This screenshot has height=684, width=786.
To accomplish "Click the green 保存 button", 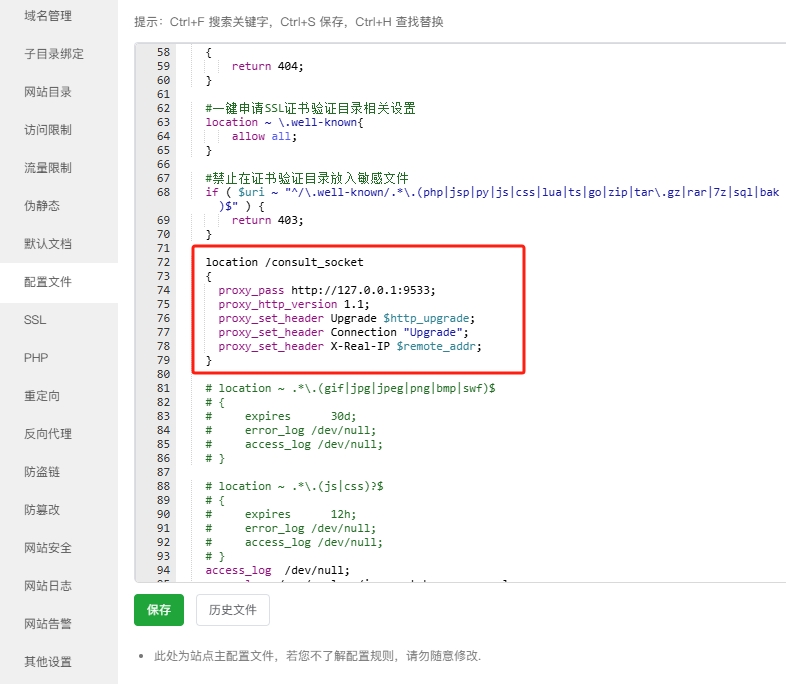I will pos(159,610).
